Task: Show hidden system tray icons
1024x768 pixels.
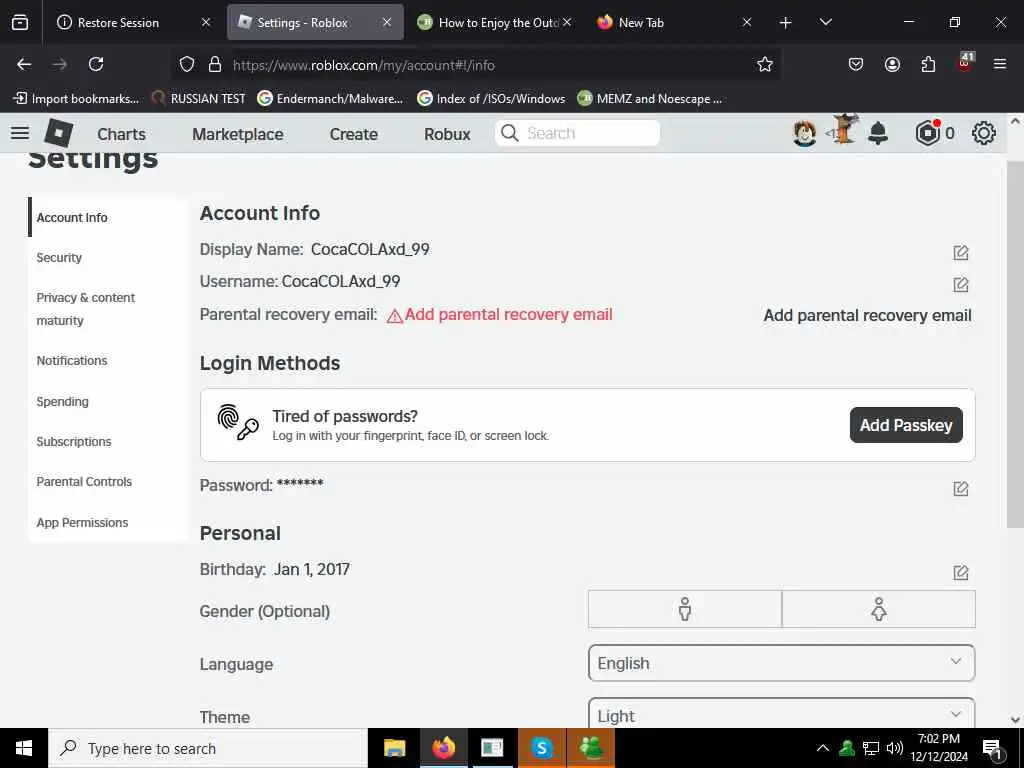Action: (x=823, y=748)
